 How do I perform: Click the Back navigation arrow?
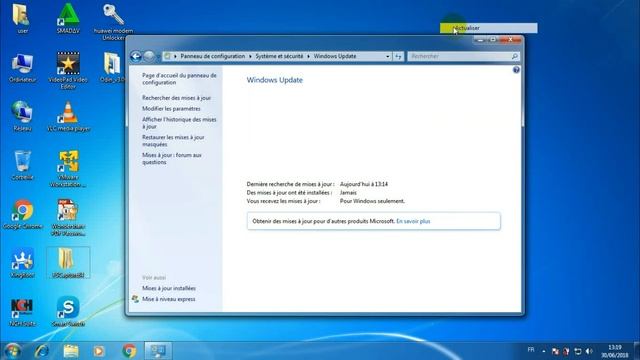(136, 56)
